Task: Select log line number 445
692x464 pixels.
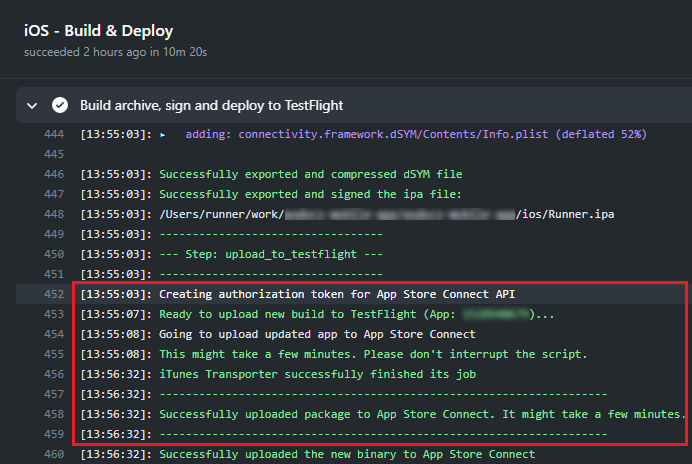Action: point(54,154)
